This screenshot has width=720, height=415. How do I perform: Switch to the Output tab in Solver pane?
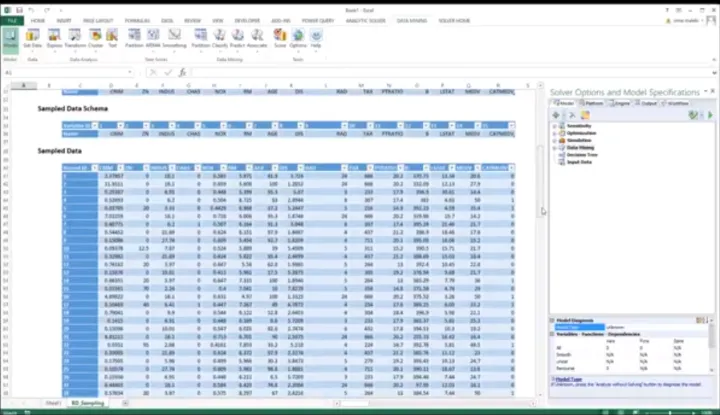click(648, 102)
